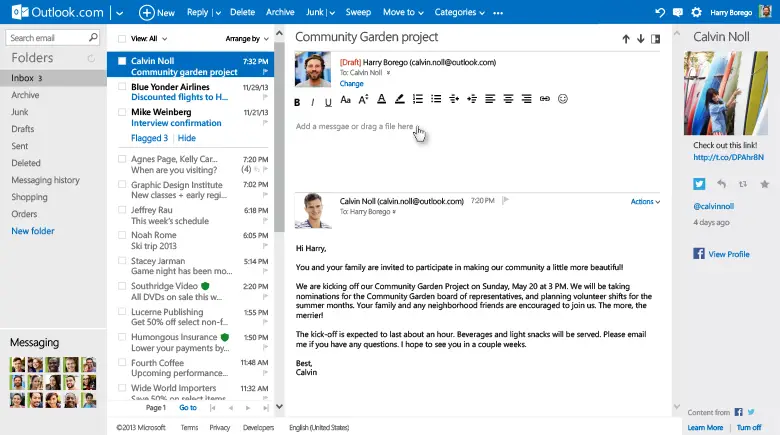Open Outlook.com app switcher dropdown arrow
This screenshot has height=435, width=780.
point(119,13)
